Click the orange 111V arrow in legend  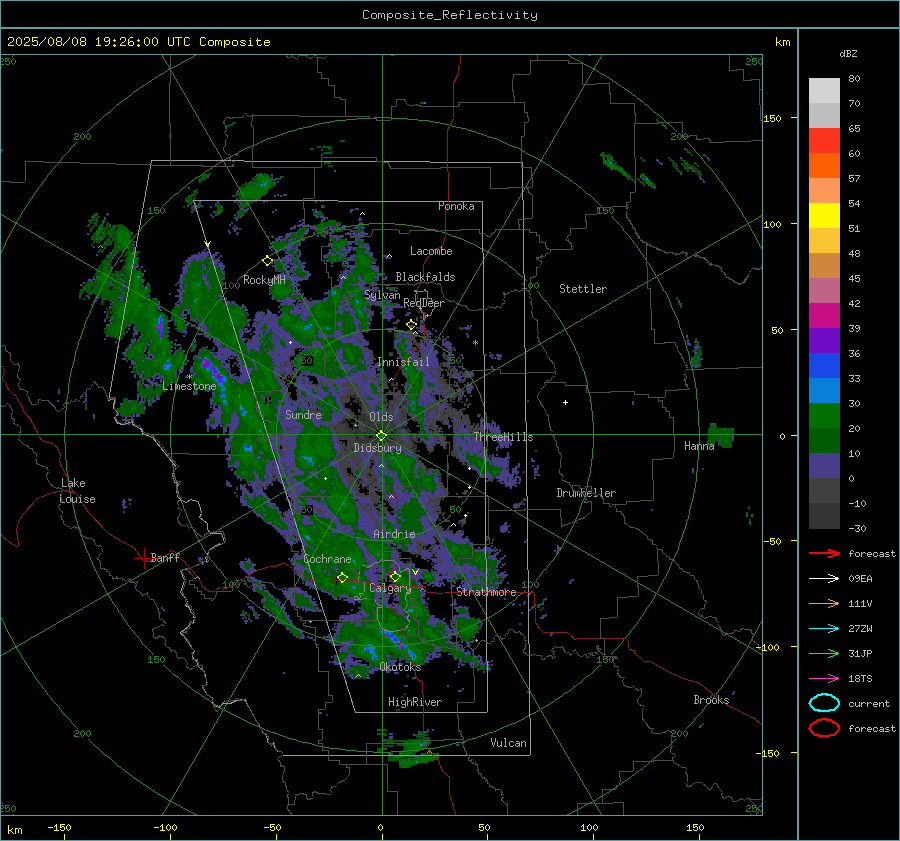click(x=824, y=603)
